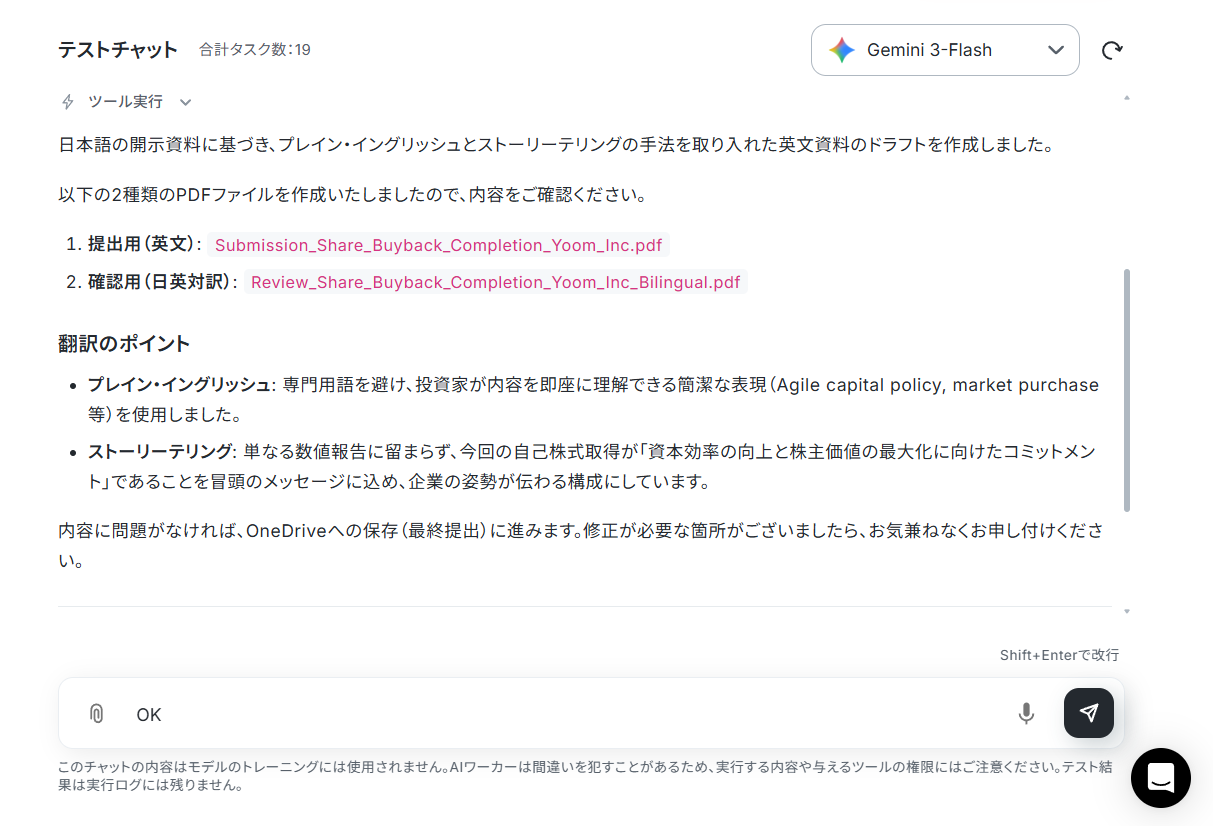Expand the ツール実行 chevron
Viewport: 1213px width, 826px height.
185,102
